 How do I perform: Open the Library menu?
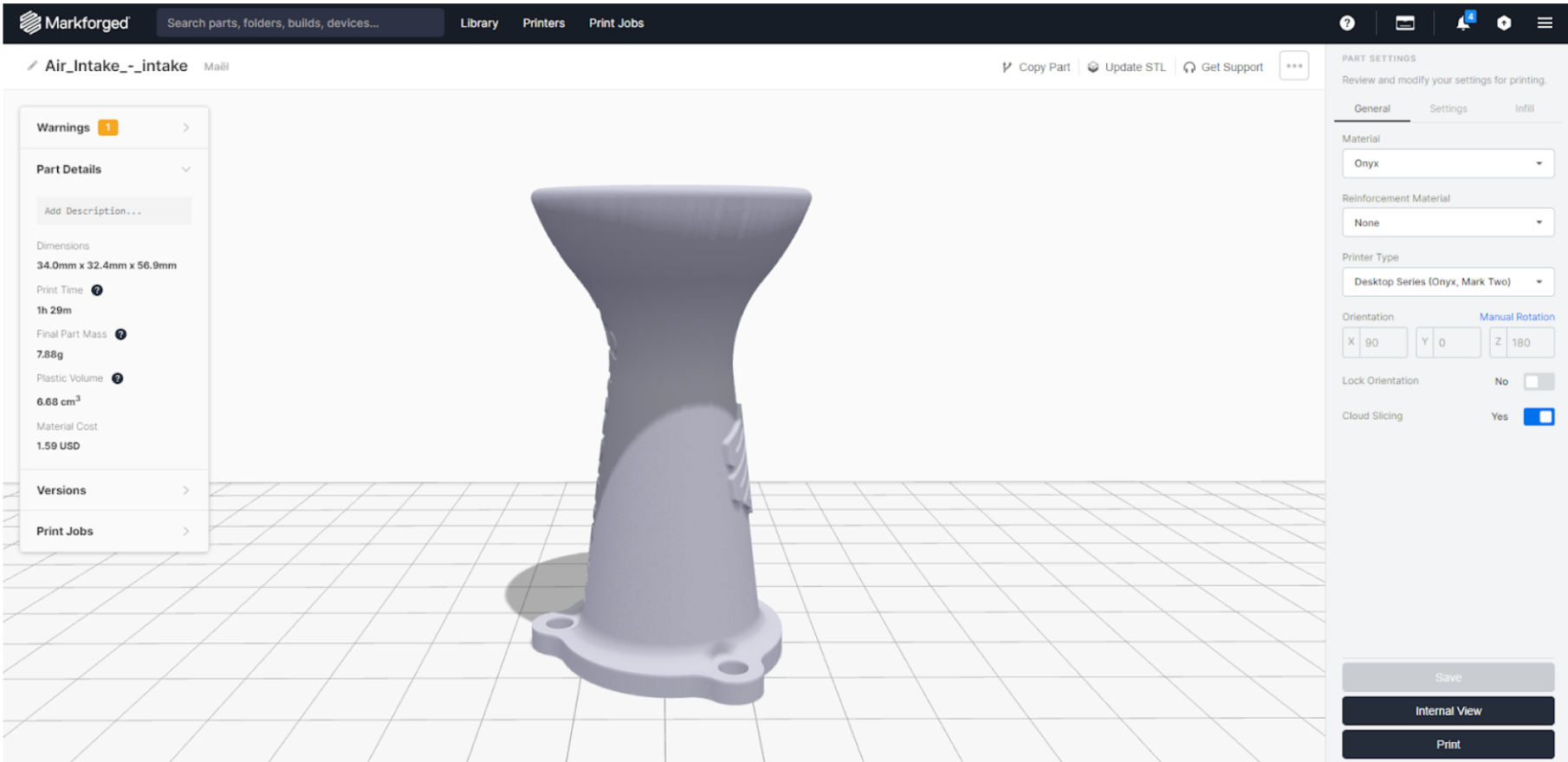[x=479, y=23]
